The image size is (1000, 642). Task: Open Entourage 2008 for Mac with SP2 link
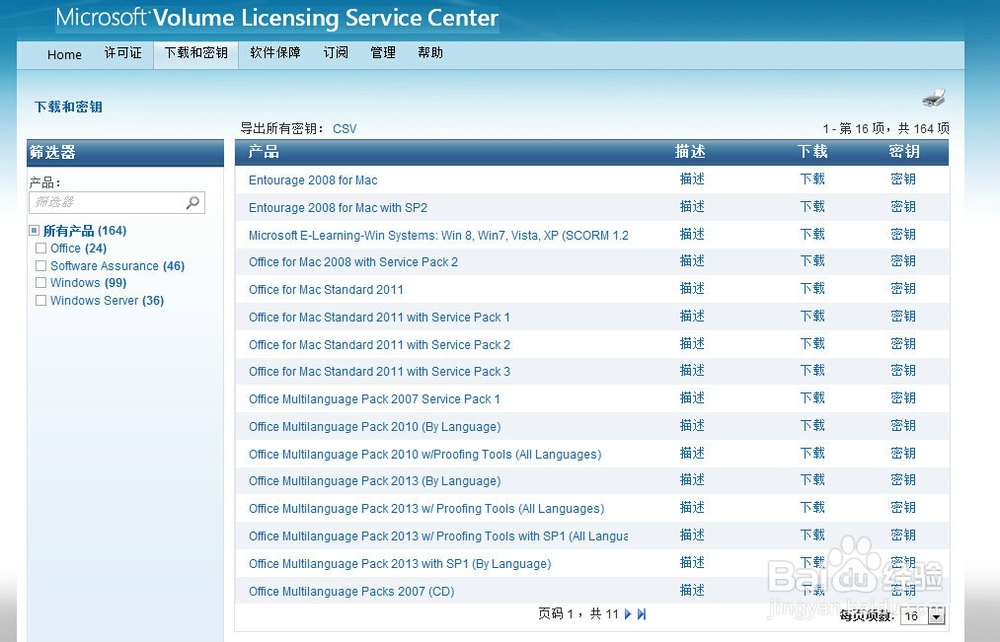pos(338,208)
